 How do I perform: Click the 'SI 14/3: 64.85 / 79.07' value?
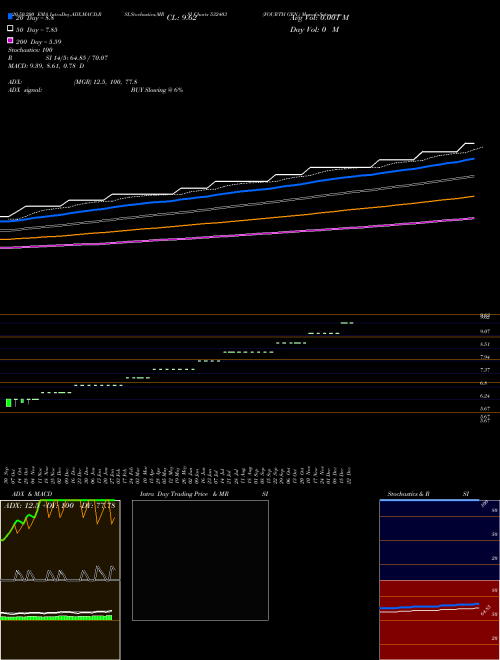tap(77, 58)
